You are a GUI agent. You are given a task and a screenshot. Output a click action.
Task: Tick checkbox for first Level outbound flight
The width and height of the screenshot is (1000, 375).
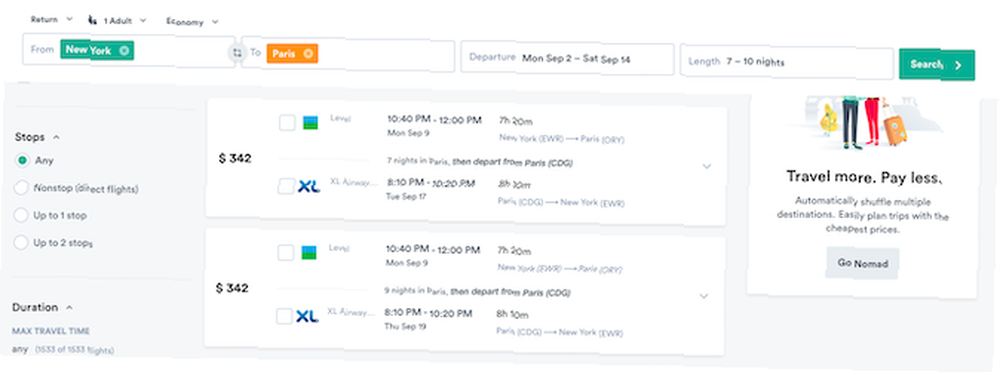287,122
